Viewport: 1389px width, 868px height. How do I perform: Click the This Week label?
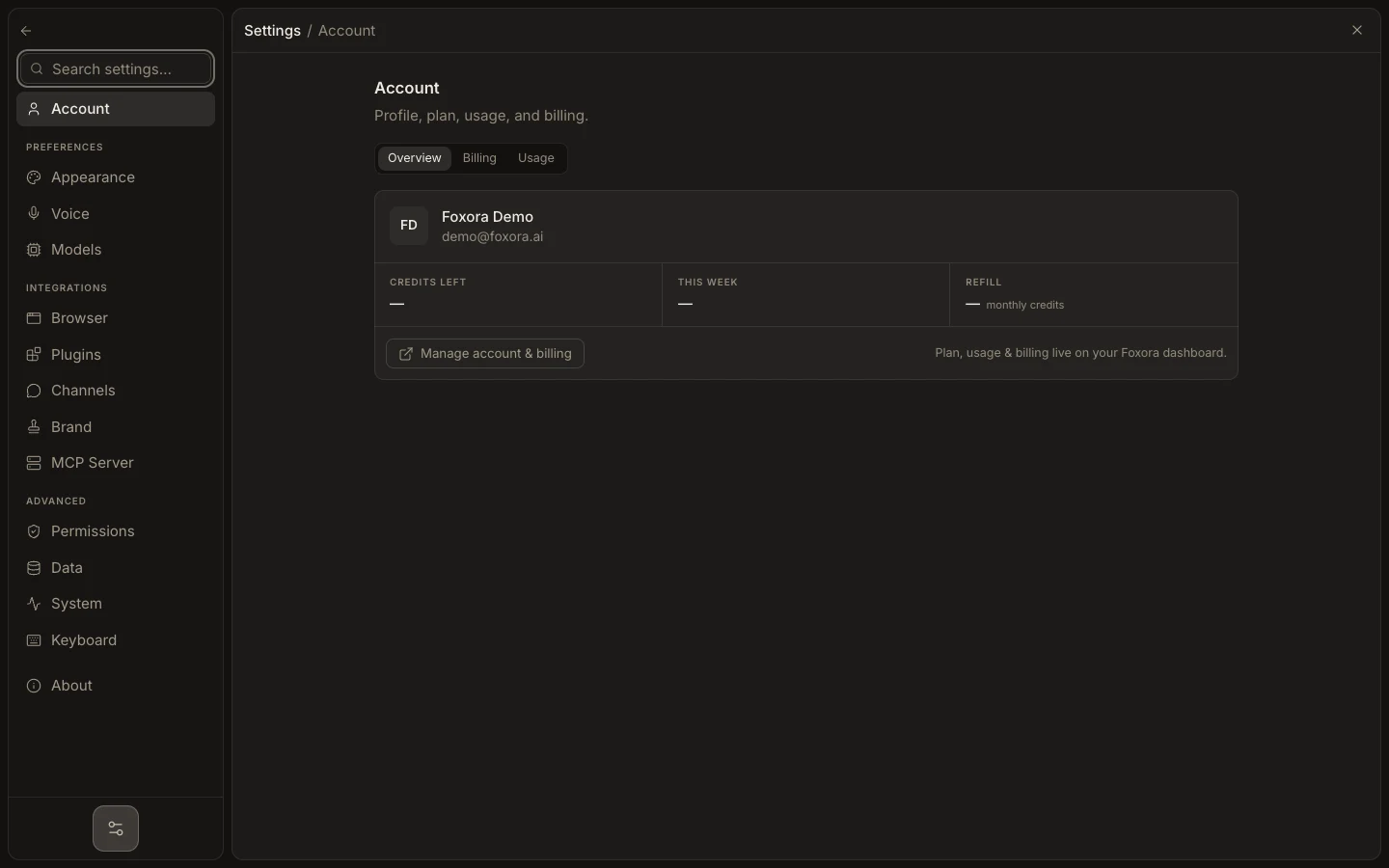pyautogui.click(x=707, y=283)
